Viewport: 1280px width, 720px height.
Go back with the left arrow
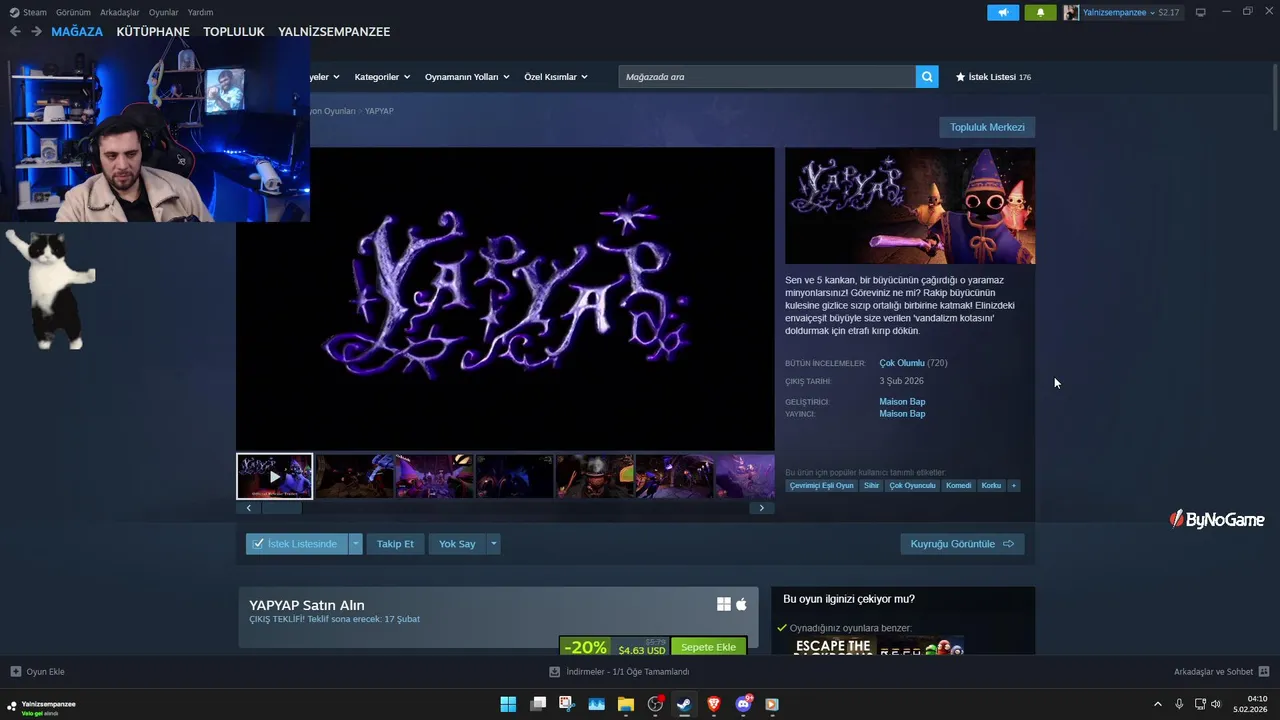click(15, 32)
